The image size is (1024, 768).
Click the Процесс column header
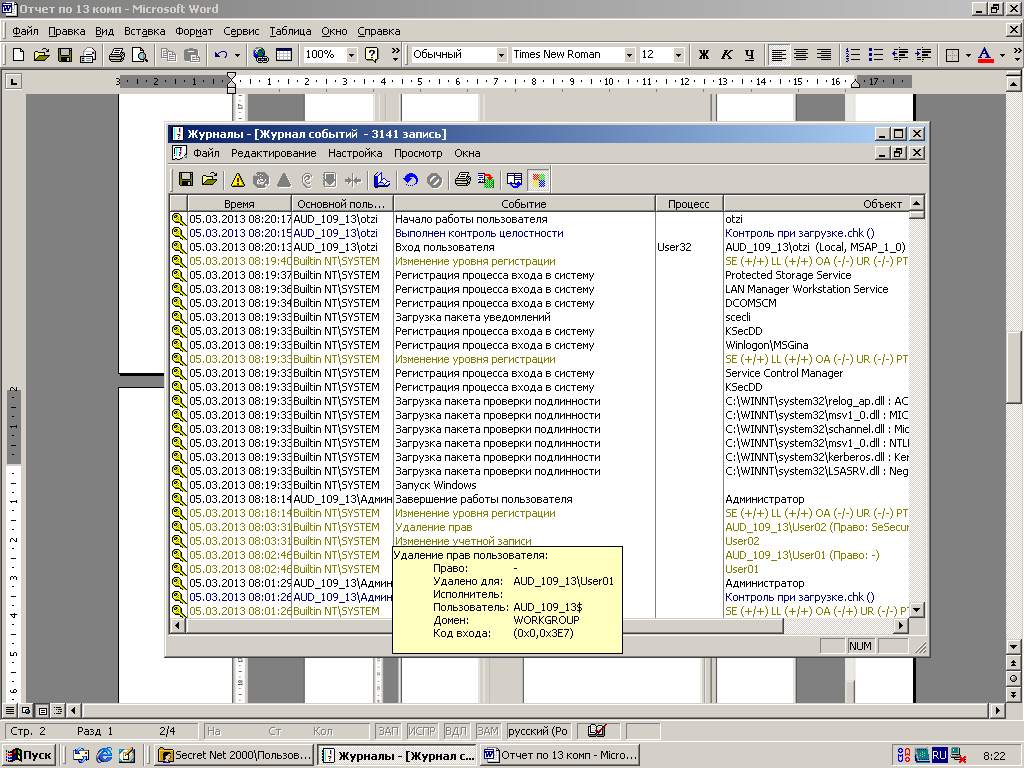tap(688, 204)
